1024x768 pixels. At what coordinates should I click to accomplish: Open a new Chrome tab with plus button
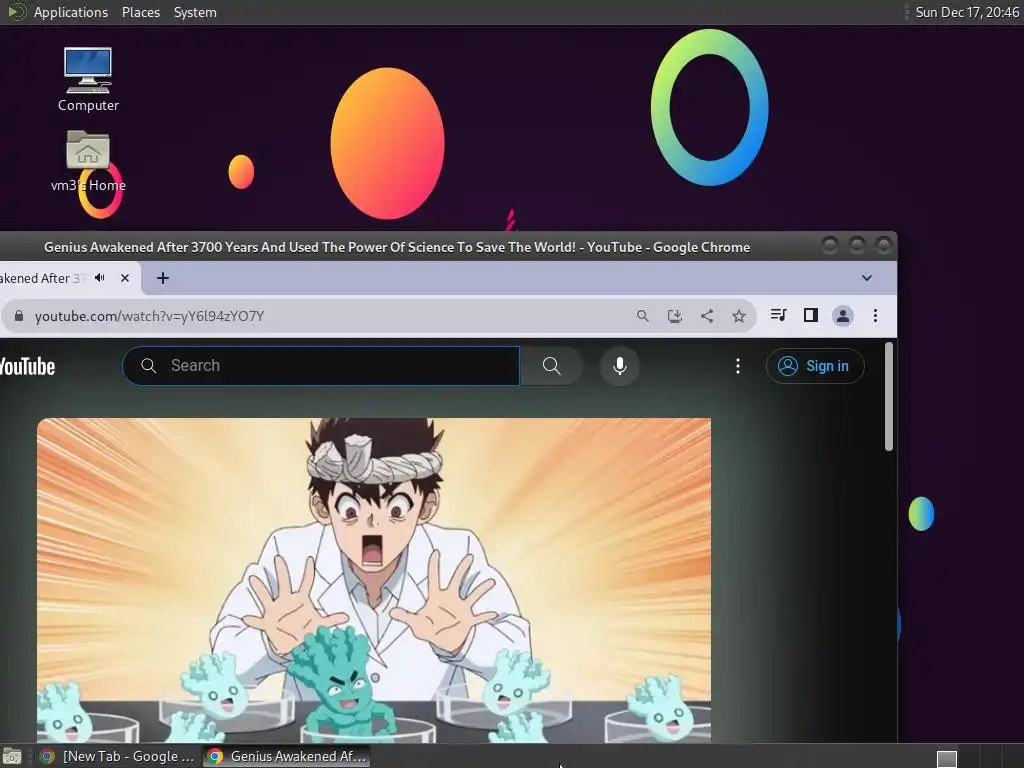(163, 278)
